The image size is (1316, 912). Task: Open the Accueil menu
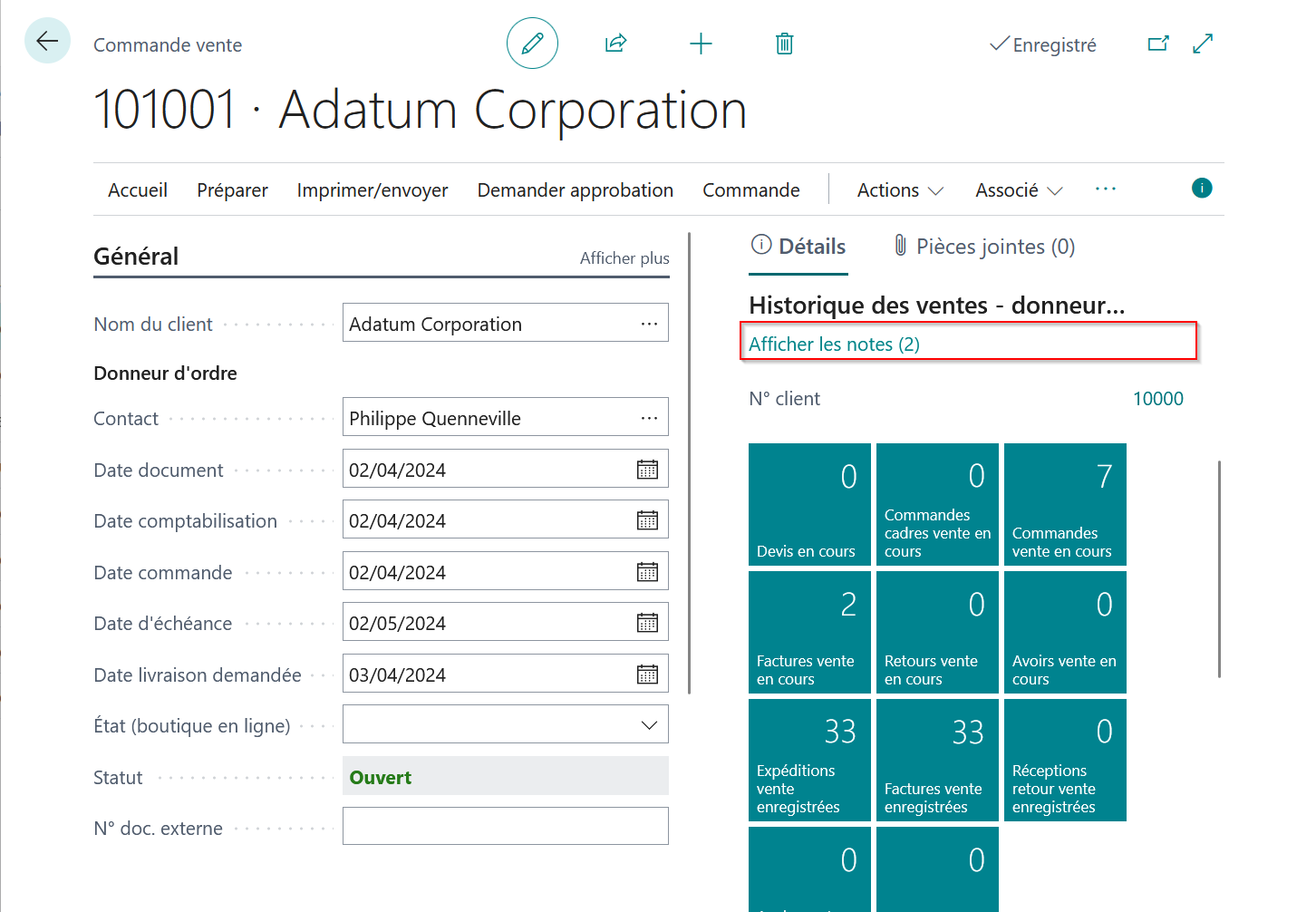[138, 190]
